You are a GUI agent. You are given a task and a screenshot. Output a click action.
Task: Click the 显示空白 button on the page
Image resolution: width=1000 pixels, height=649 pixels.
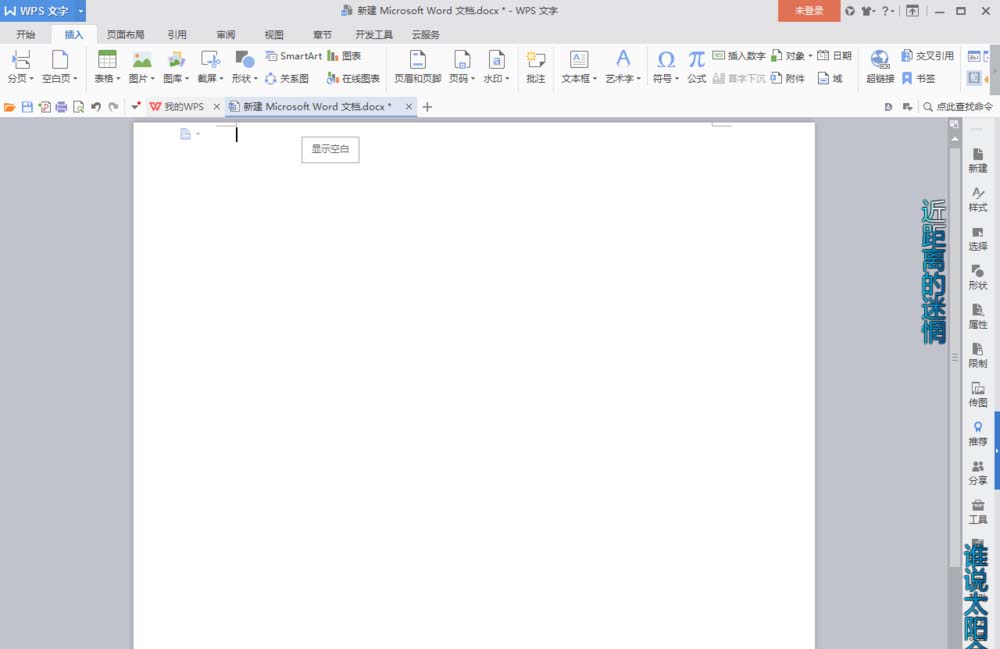click(330, 149)
